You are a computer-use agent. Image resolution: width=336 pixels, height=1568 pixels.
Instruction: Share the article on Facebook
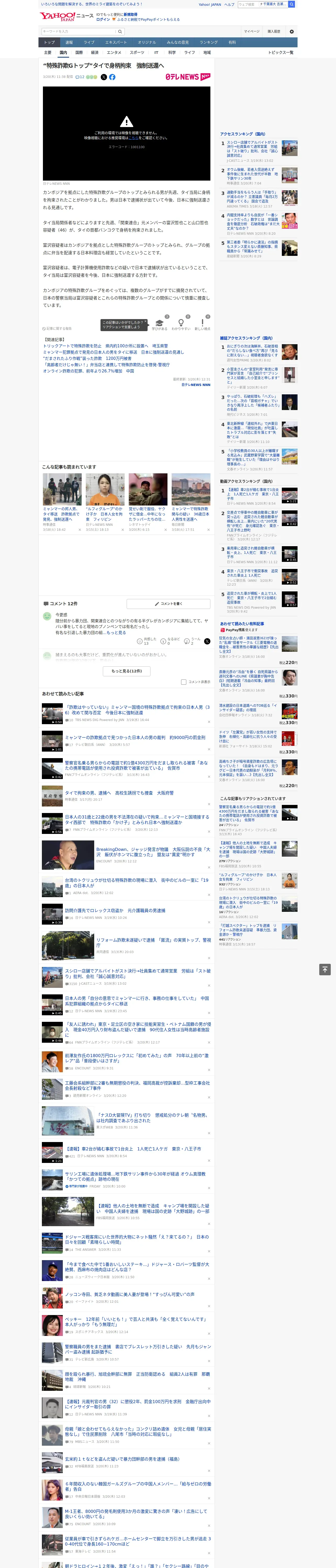pyautogui.click(x=112, y=77)
